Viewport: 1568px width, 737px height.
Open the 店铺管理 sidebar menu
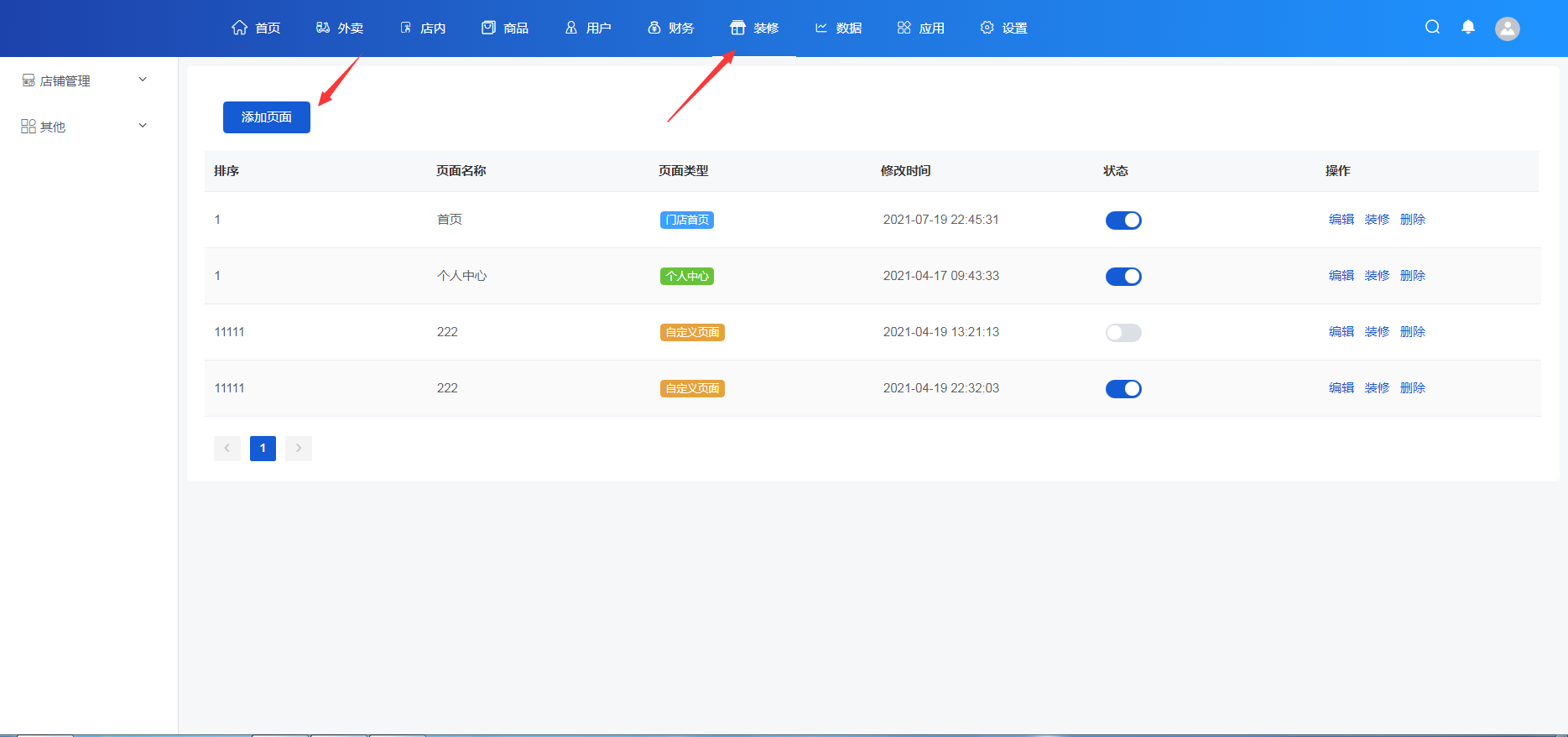click(x=88, y=80)
